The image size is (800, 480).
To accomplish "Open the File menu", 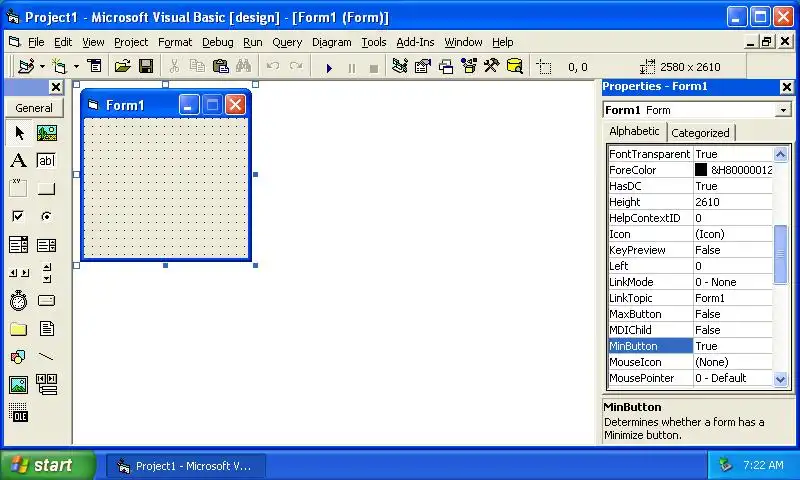I will [36, 42].
